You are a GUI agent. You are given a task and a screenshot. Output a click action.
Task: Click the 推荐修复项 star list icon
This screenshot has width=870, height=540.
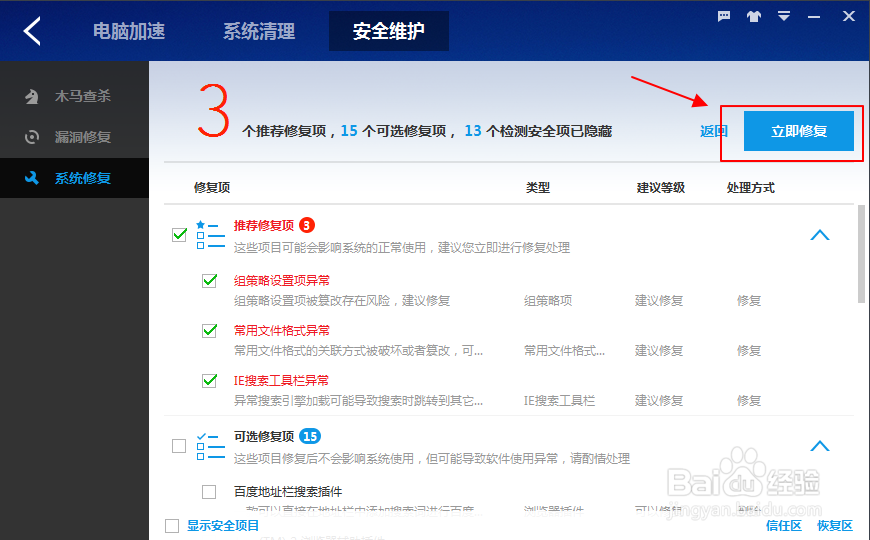point(211,235)
